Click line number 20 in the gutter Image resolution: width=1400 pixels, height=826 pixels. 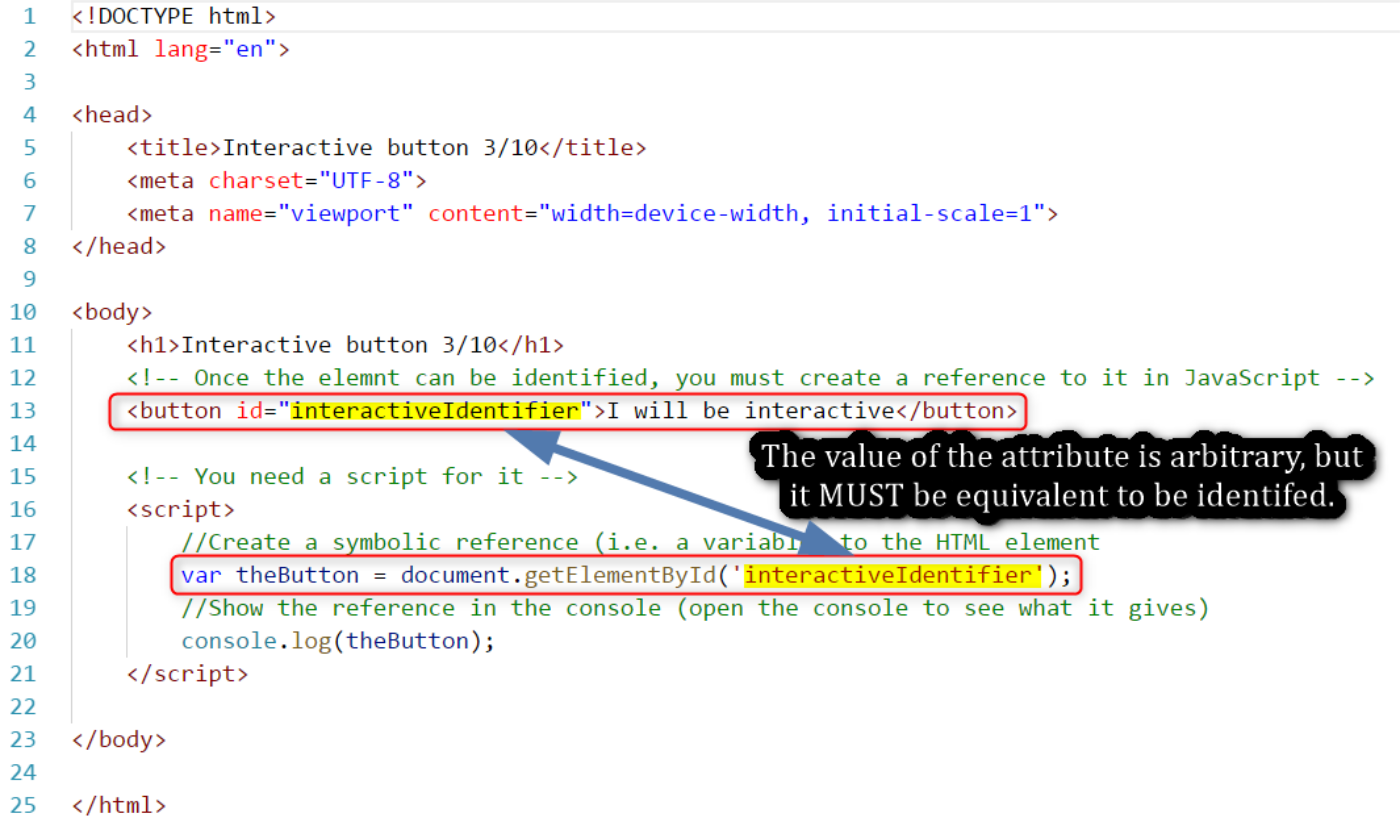24,640
